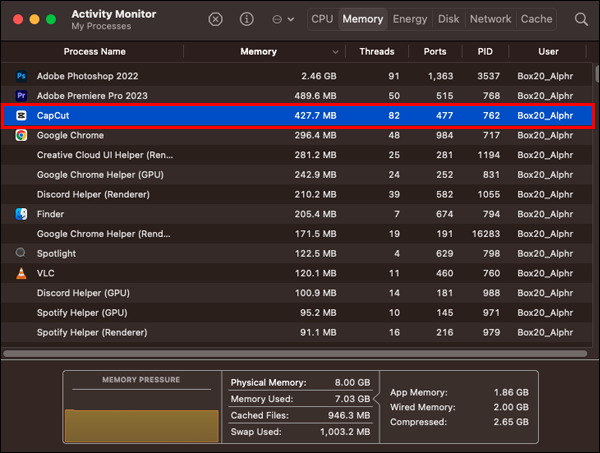Open the Inspect process info icon

pos(246,19)
